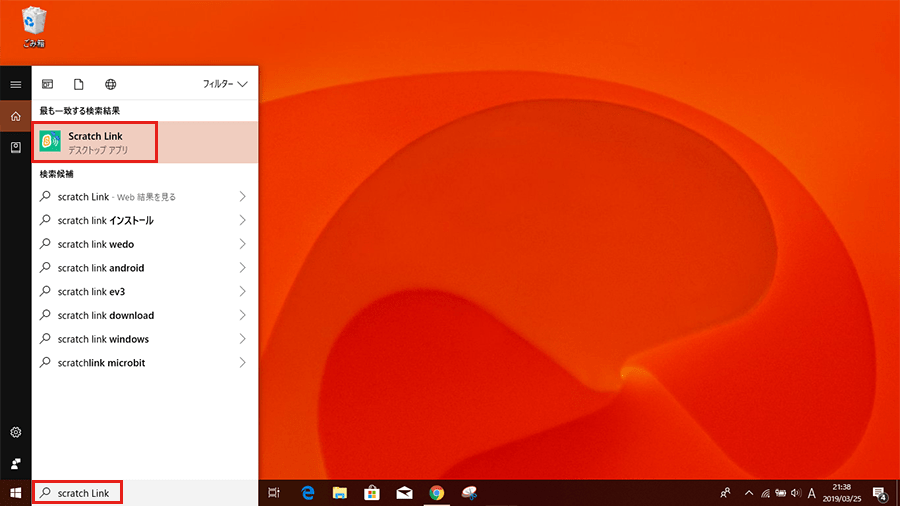This screenshot has height=506, width=900.
Task: Open network Wi-Fi tray icon
Action: click(x=765, y=493)
